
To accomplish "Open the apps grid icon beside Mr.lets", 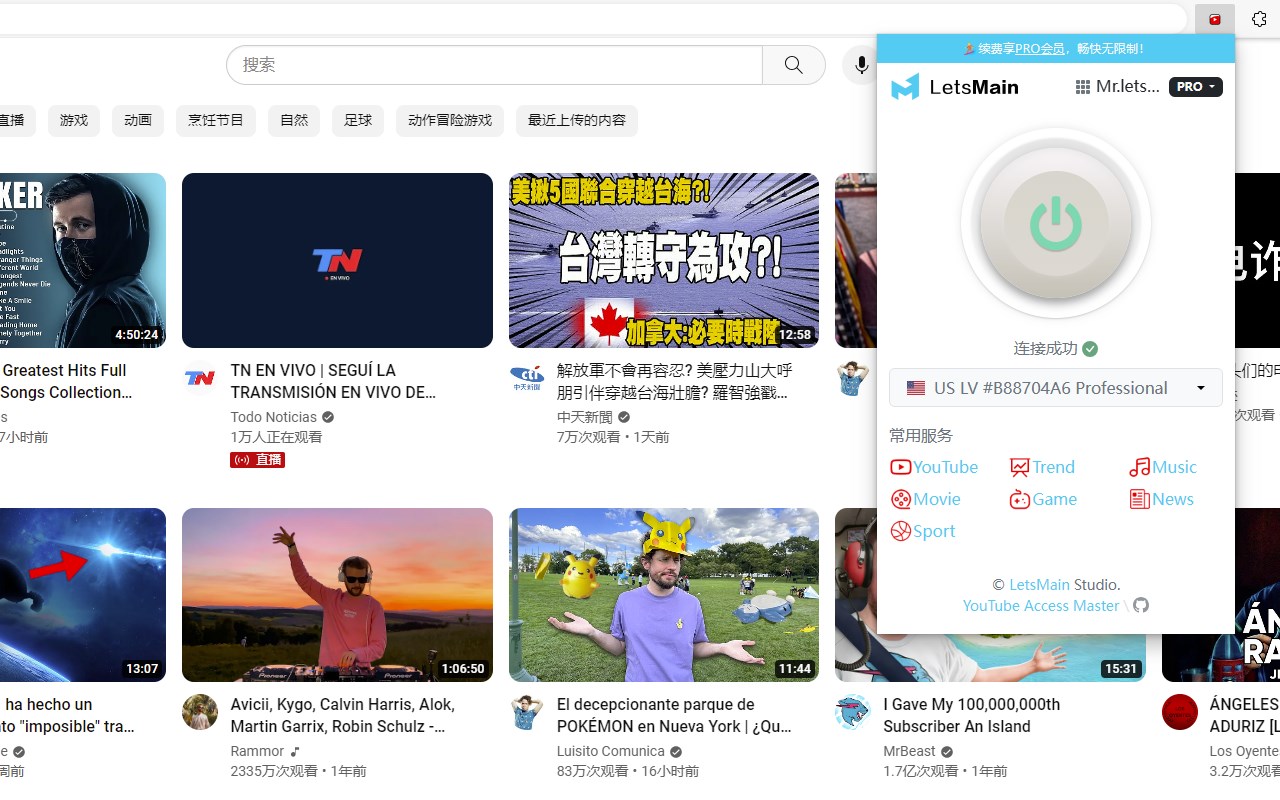I will point(1082,87).
